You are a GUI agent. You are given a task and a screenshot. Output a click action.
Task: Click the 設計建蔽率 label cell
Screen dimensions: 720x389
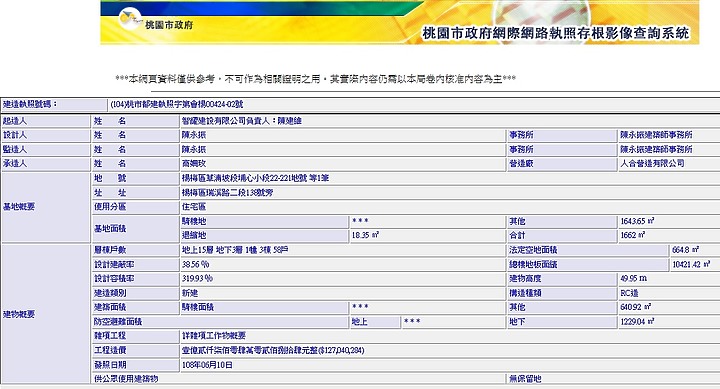(135, 265)
